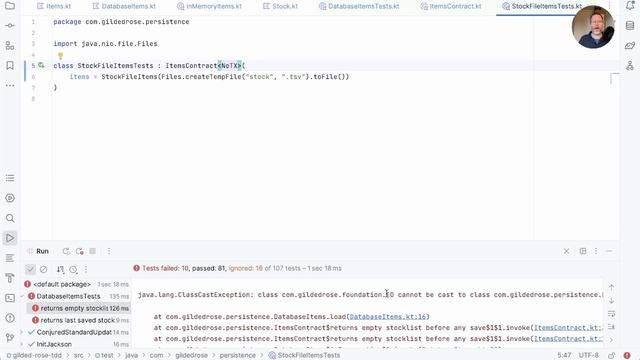Image resolution: width=640 pixels, height=360 pixels.
Task: Switch to Stock.kt tab
Action: pyautogui.click(x=280, y=6)
